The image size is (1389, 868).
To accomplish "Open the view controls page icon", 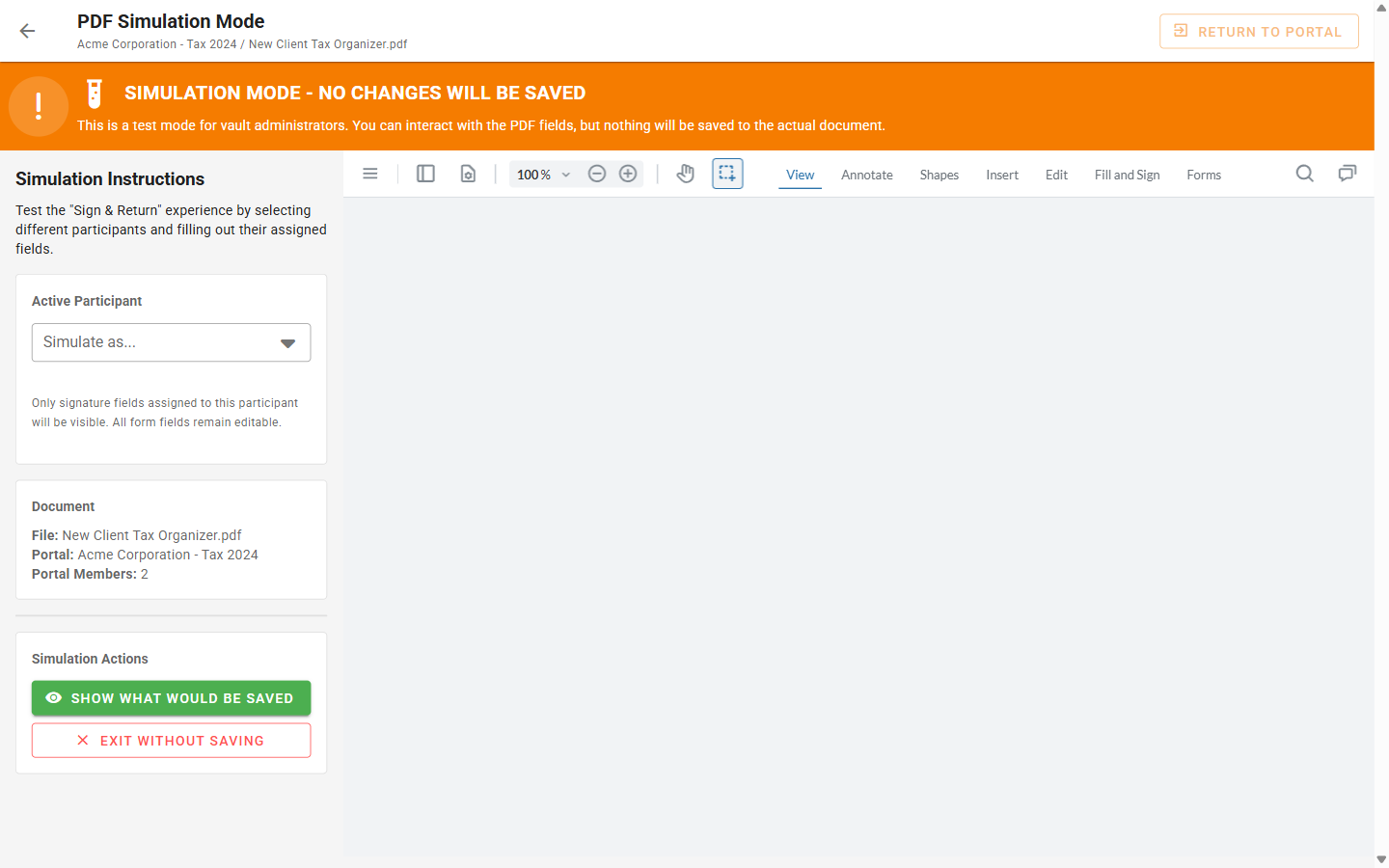I will (468, 174).
